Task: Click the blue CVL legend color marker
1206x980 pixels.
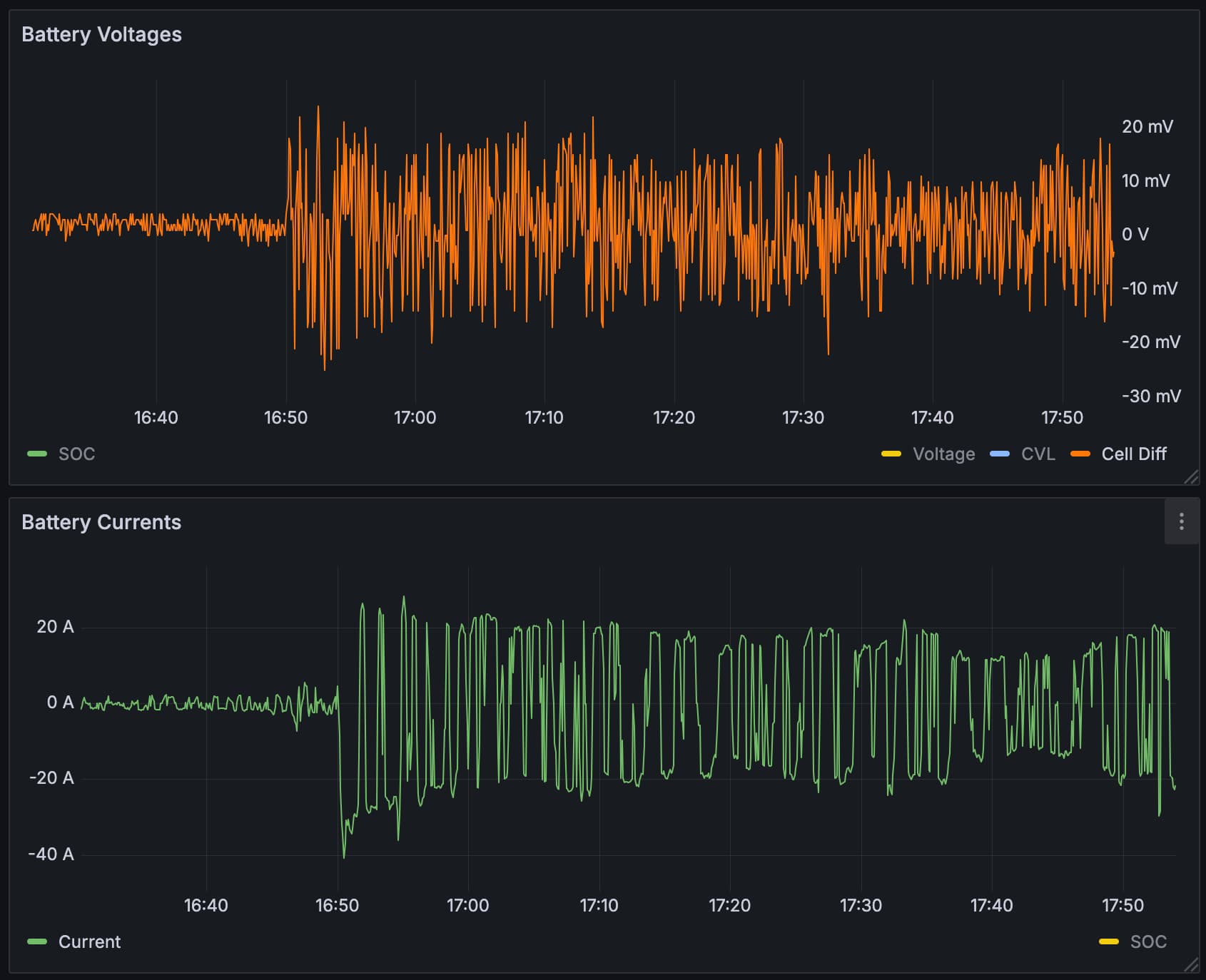Action: [1000, 454]
